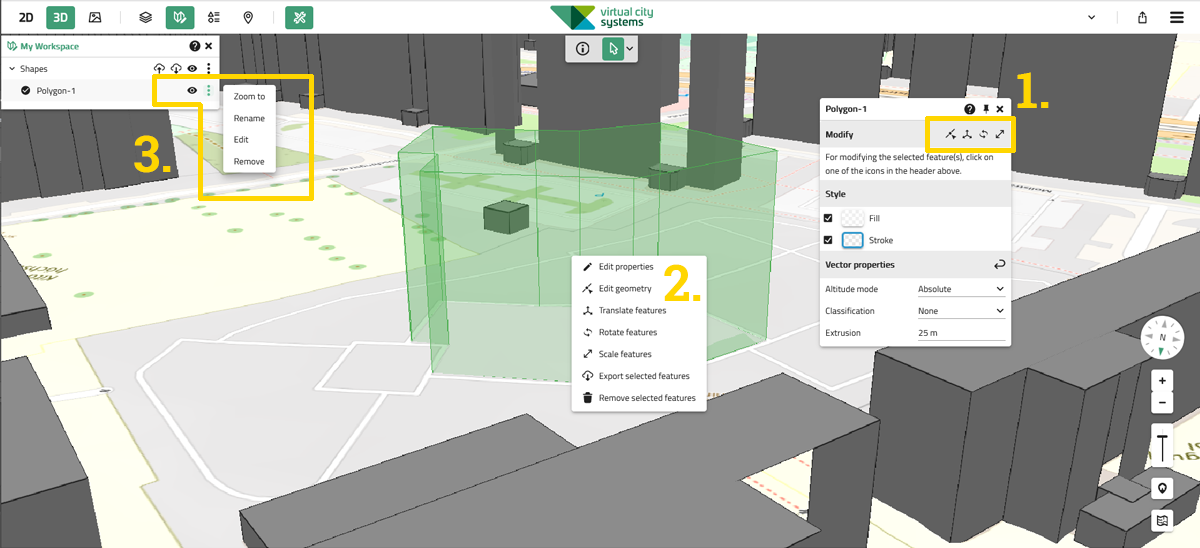Switch to 2D map view
The width and height of the screenshot is (1200, 548).
(26, 17)
